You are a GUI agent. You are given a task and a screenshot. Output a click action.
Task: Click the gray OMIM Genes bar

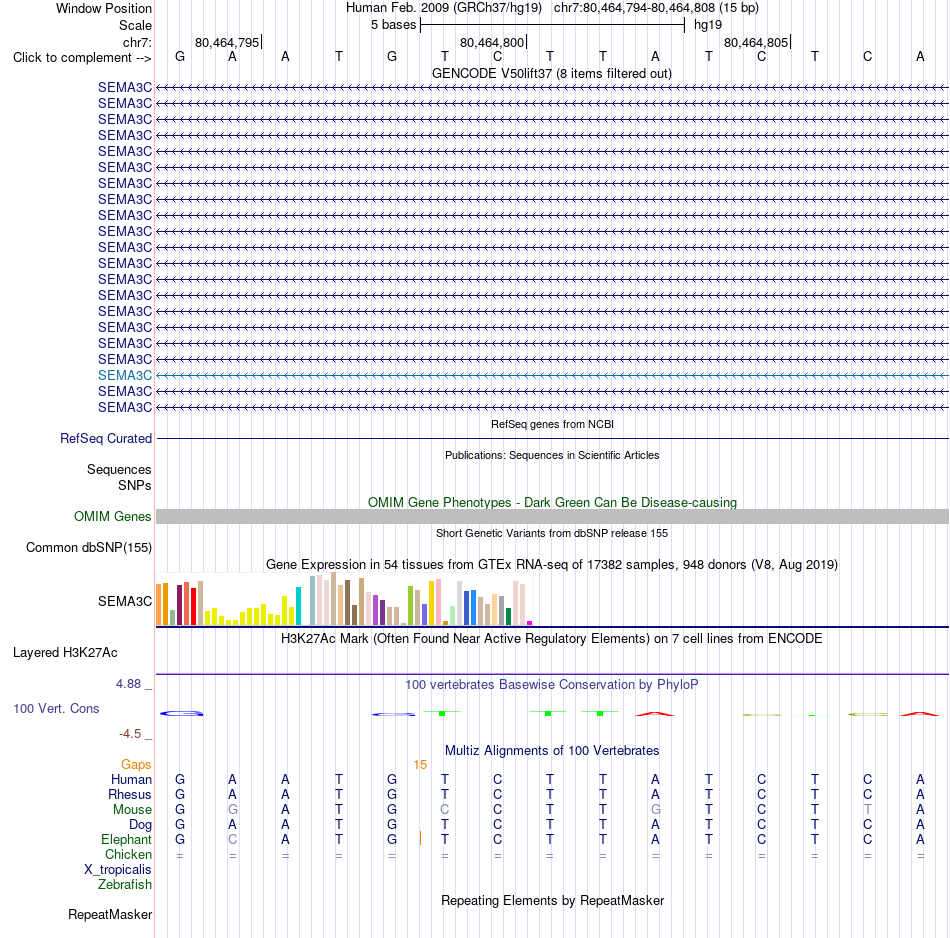pos(552,516)
